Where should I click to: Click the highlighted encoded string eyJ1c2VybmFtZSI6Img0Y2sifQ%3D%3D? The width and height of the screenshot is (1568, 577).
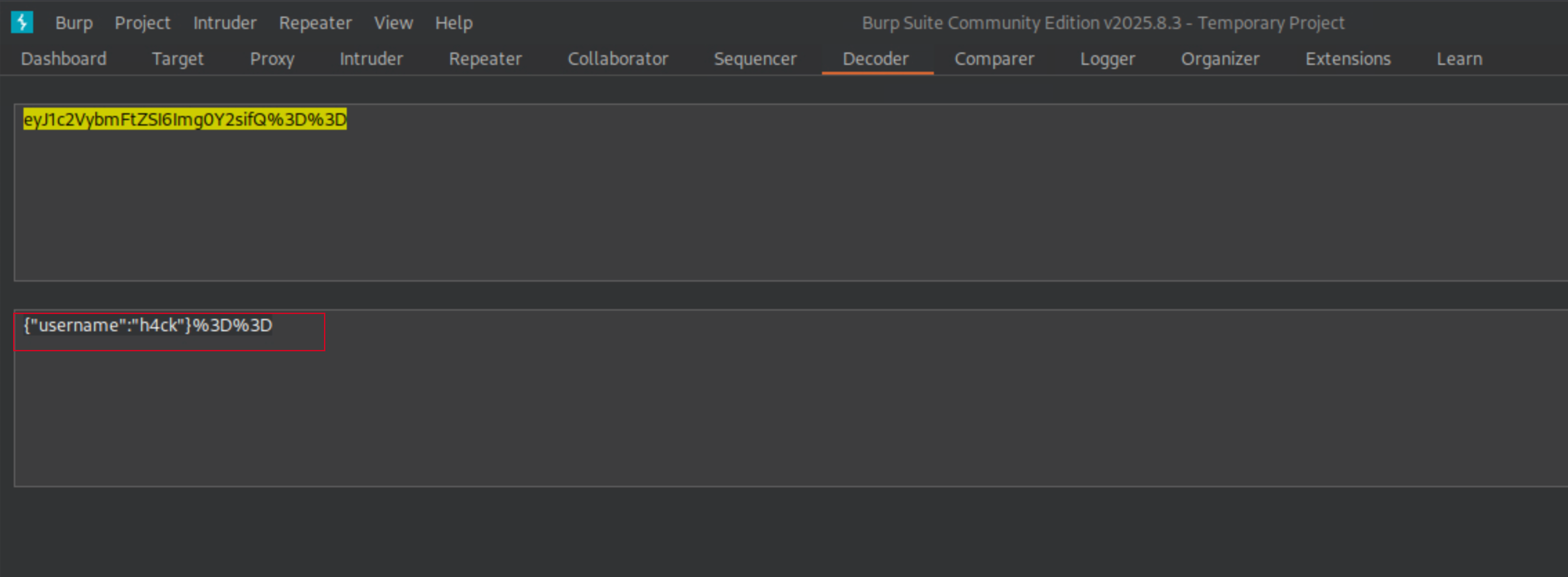point(185,119)
